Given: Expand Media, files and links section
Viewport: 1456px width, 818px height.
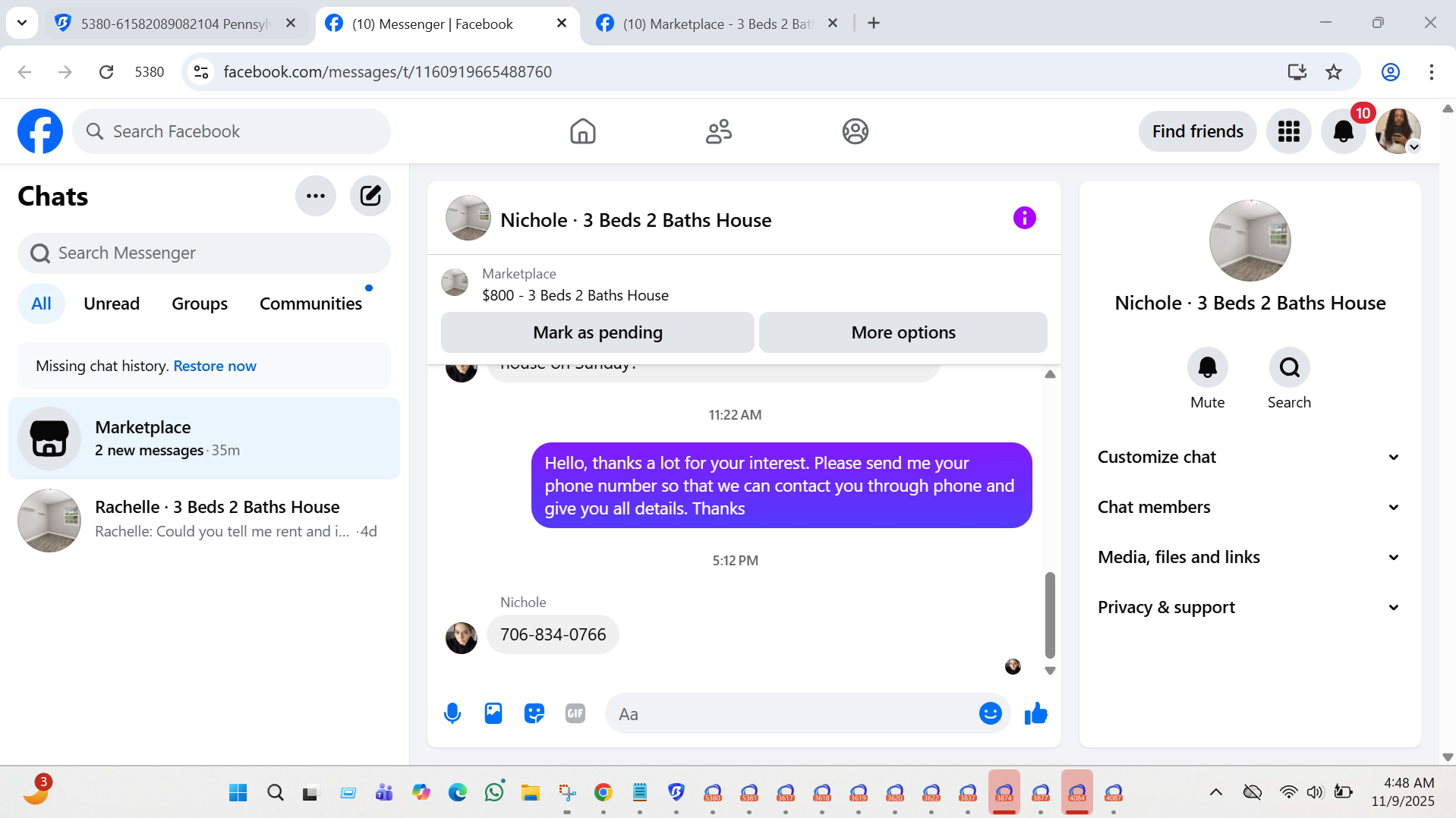Looking at the screenshot, I should pyautogui.click(x=1249, y=557).
